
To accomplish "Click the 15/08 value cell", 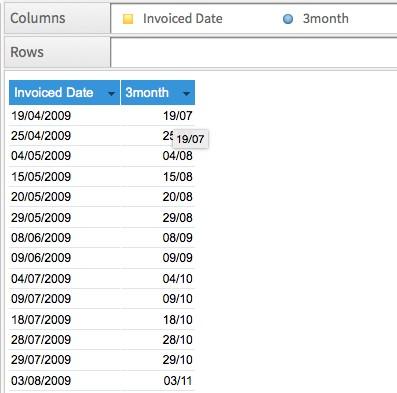I will coord(158,177).
